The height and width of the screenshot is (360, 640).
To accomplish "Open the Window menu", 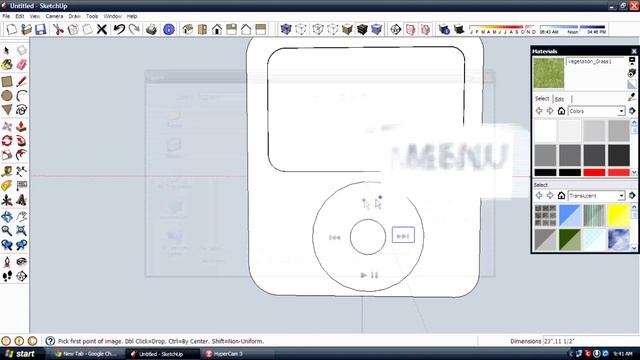I will (112, 16).
